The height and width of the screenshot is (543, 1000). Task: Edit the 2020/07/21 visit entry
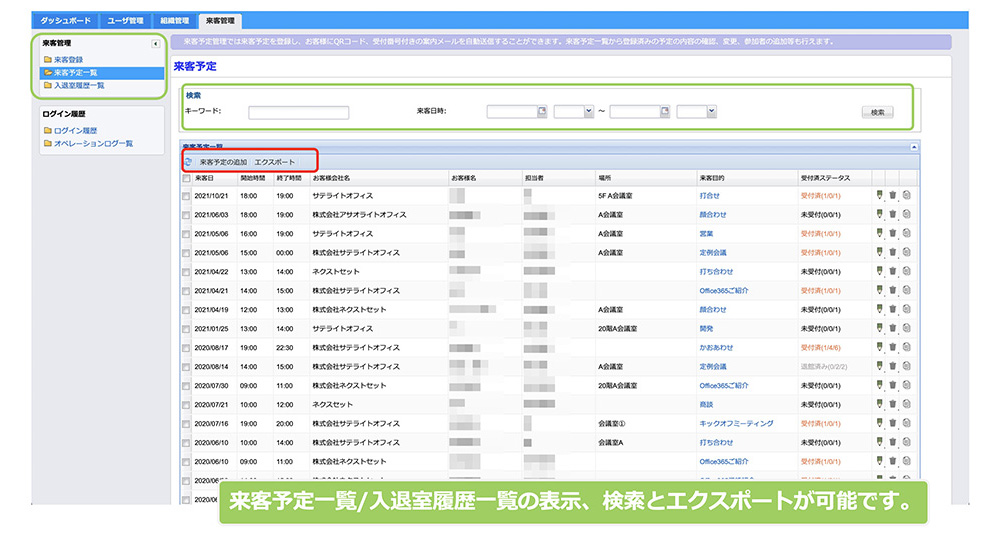pos(879,404)
